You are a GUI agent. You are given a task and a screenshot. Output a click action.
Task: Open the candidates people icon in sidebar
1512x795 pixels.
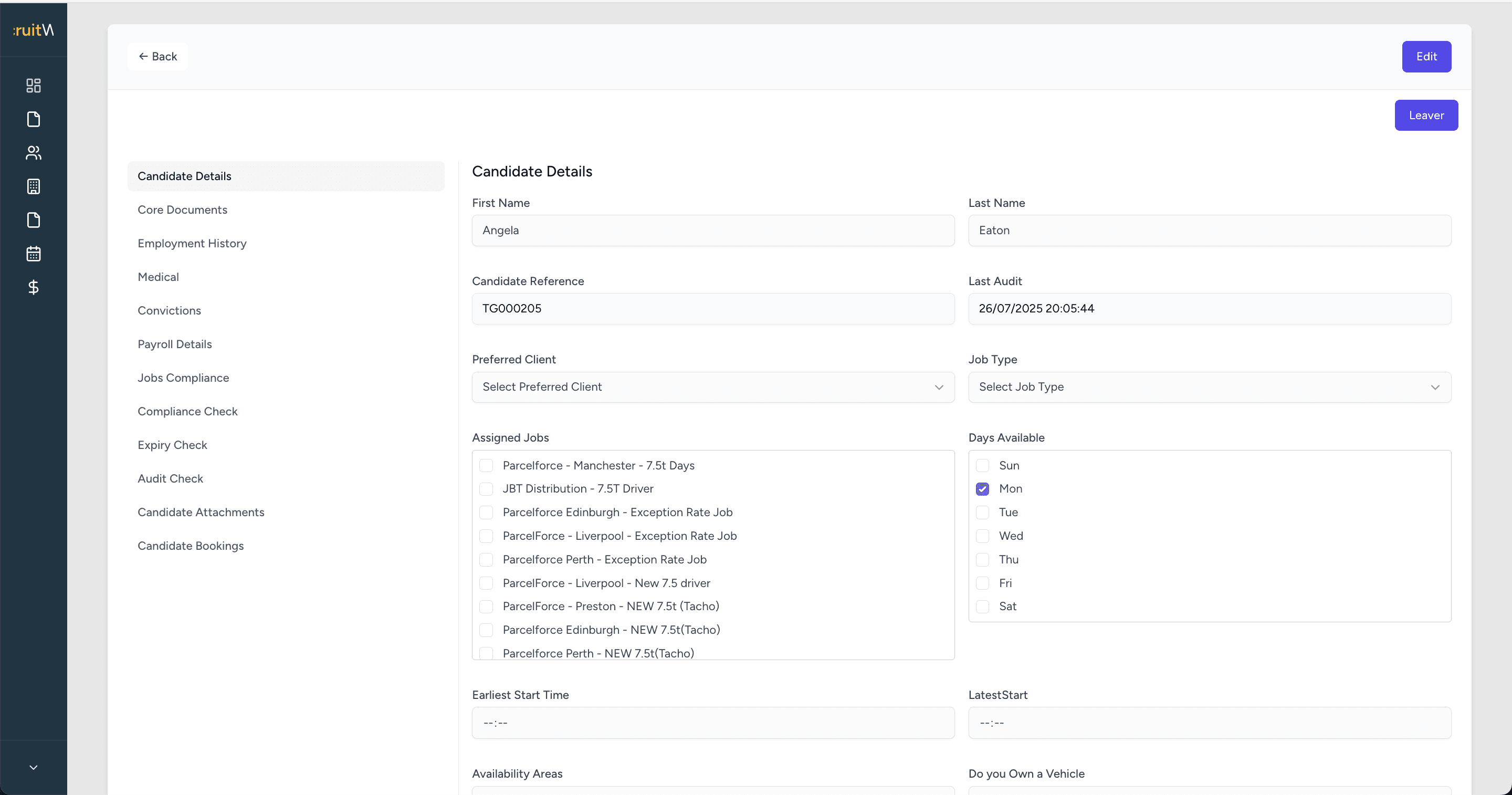pyautogui.click(x=34, y=153)
